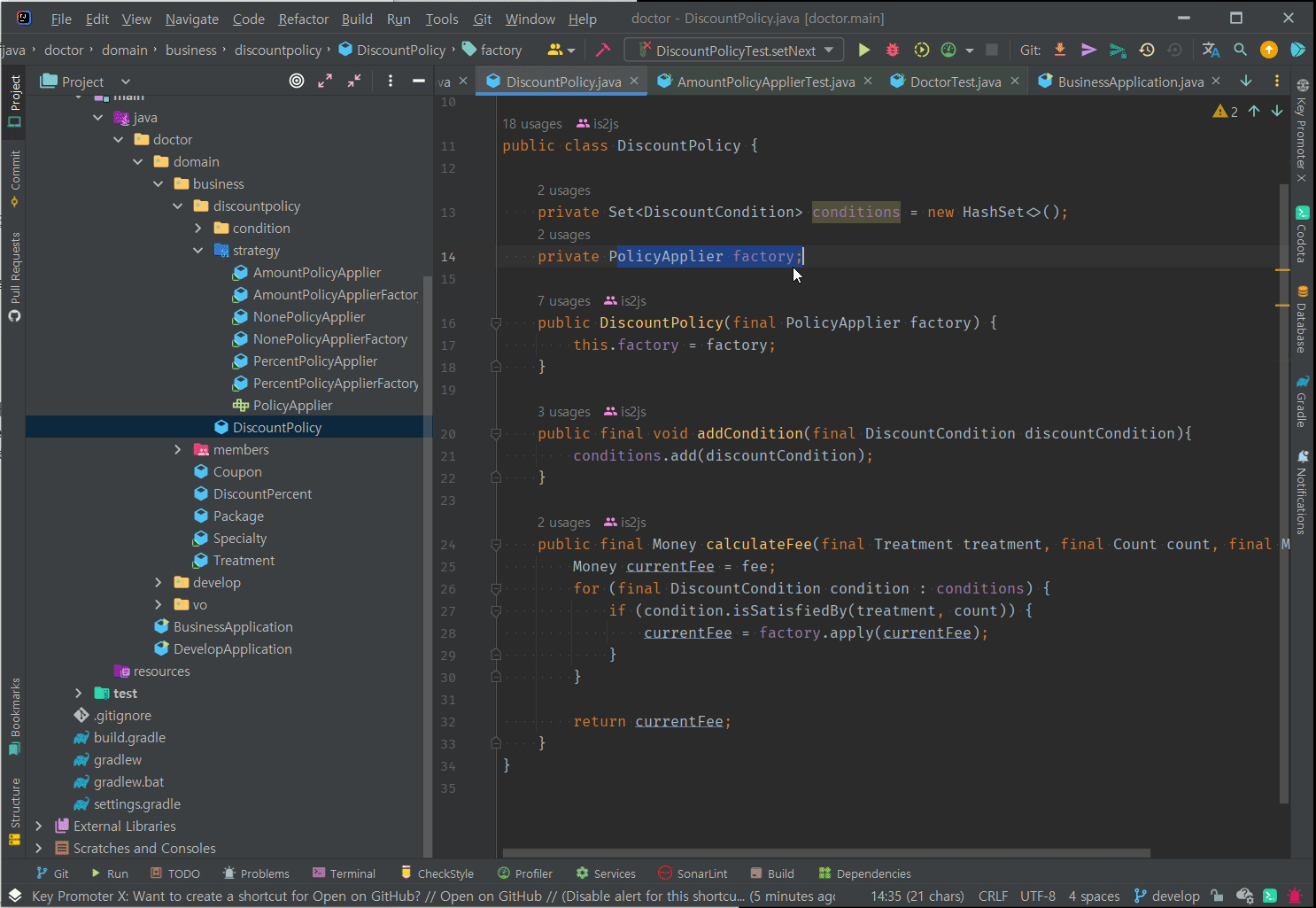1316x908 pixels.
Task: Click the red Debug bug icon
Action: 893,50
